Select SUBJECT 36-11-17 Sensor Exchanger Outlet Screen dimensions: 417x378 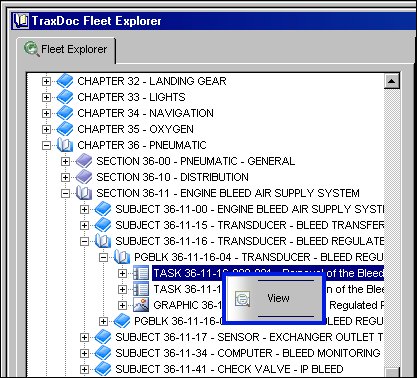point(249,337)
